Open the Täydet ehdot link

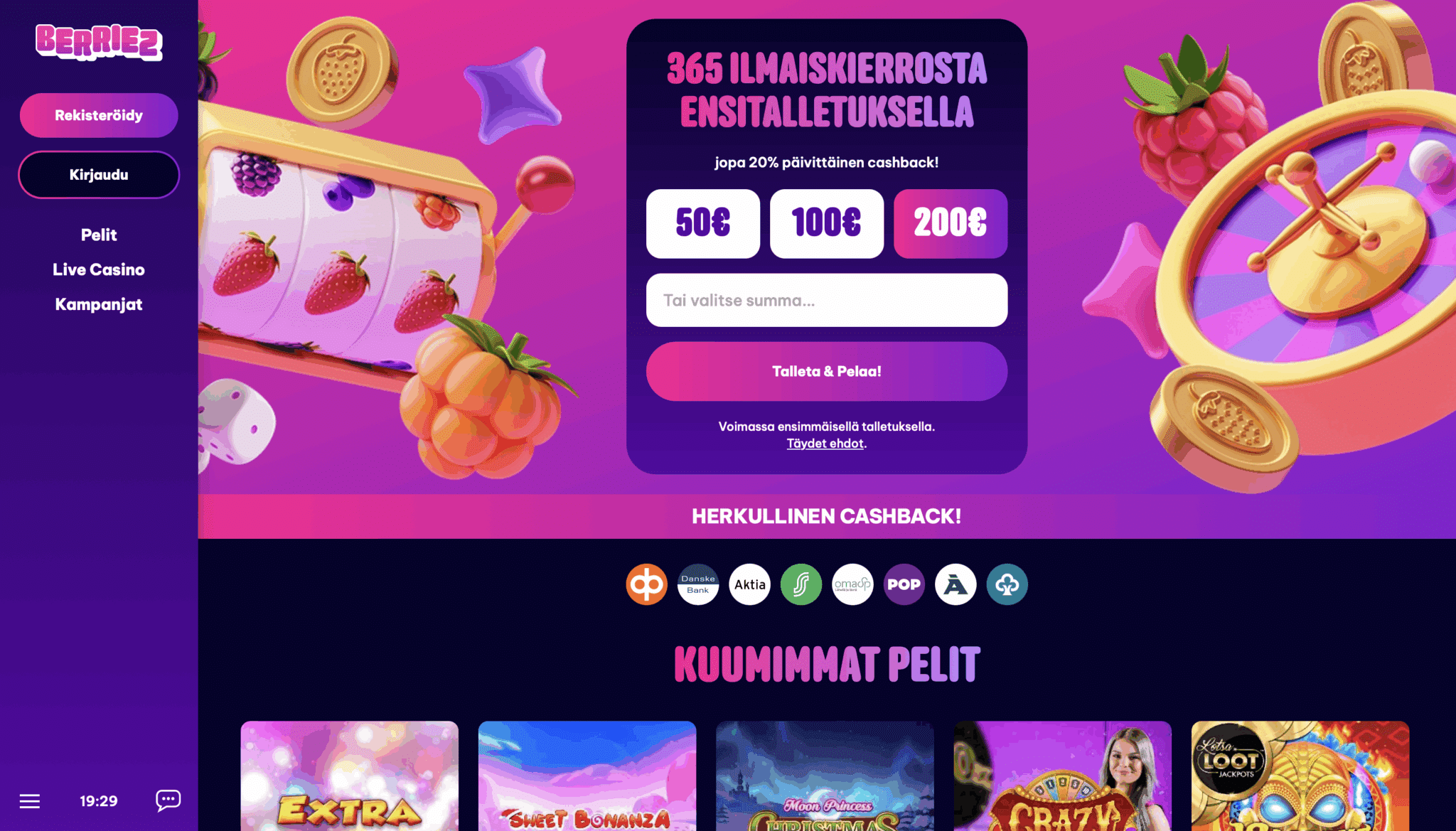point(825,444)
